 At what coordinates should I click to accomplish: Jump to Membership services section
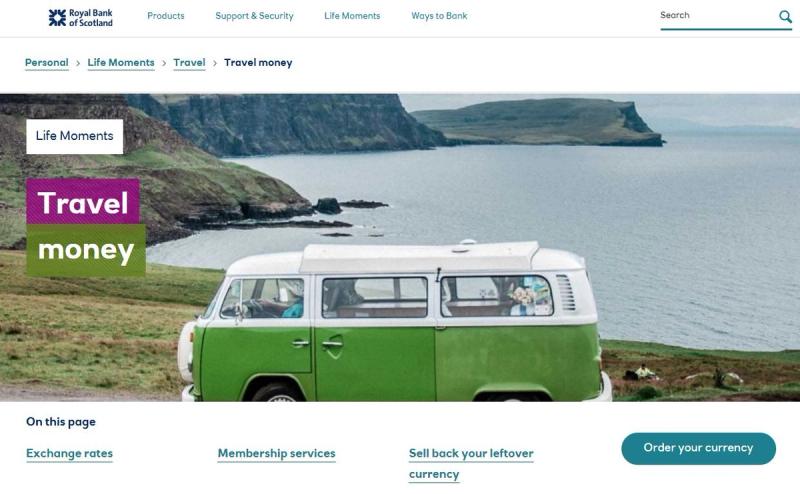pyautogui.click(x=277, y=454)
